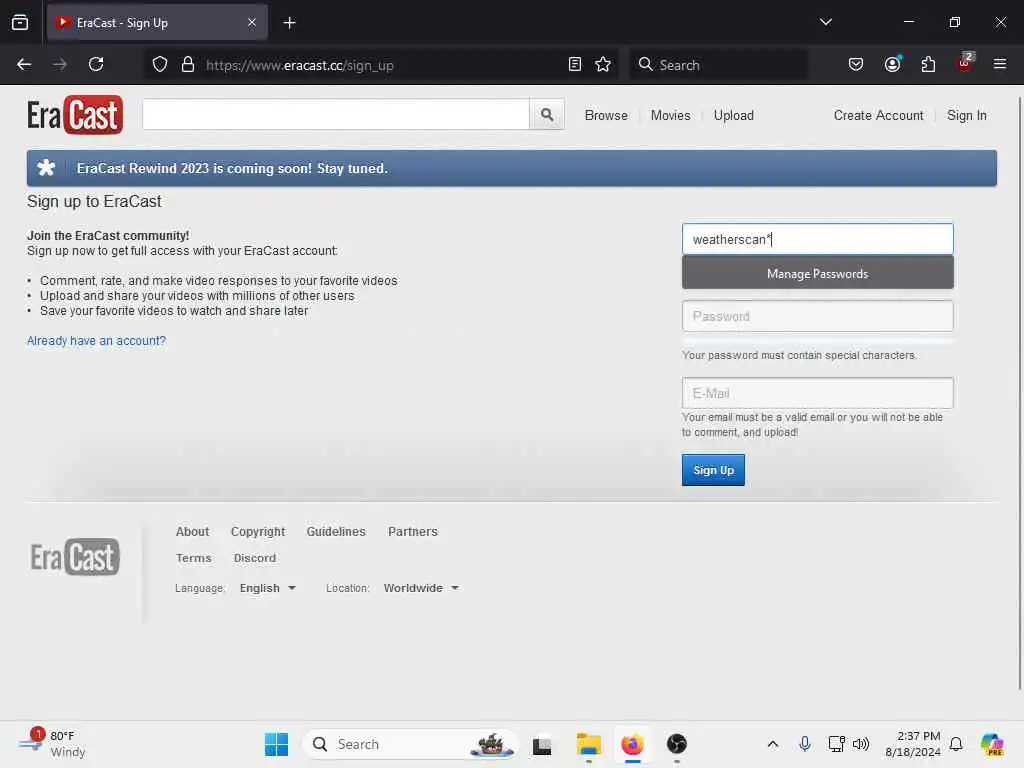Open Task View on the taskbar
The image size is (1024, 768).
(542, 744)
